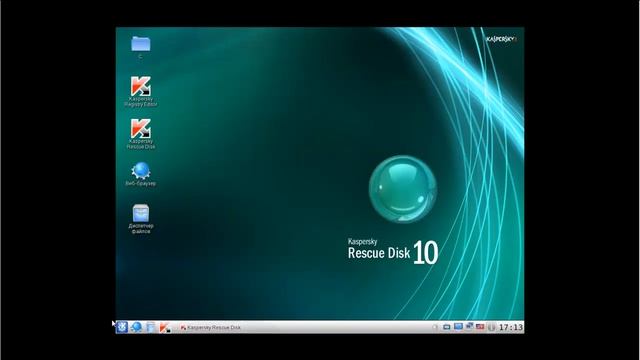
Task: Click the file manager icon in the taskbar
Action: point(150,327)
